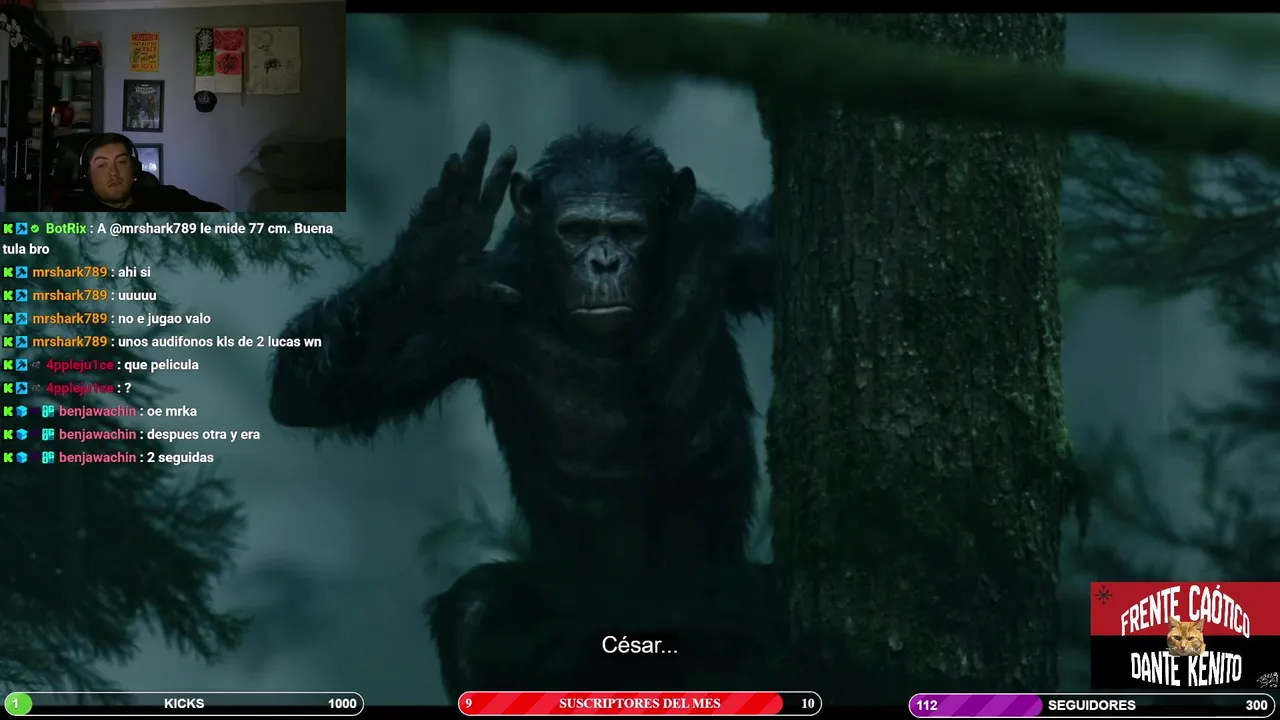
Task: Click the green verified badge beside BotRix
Action: (35, 229)
